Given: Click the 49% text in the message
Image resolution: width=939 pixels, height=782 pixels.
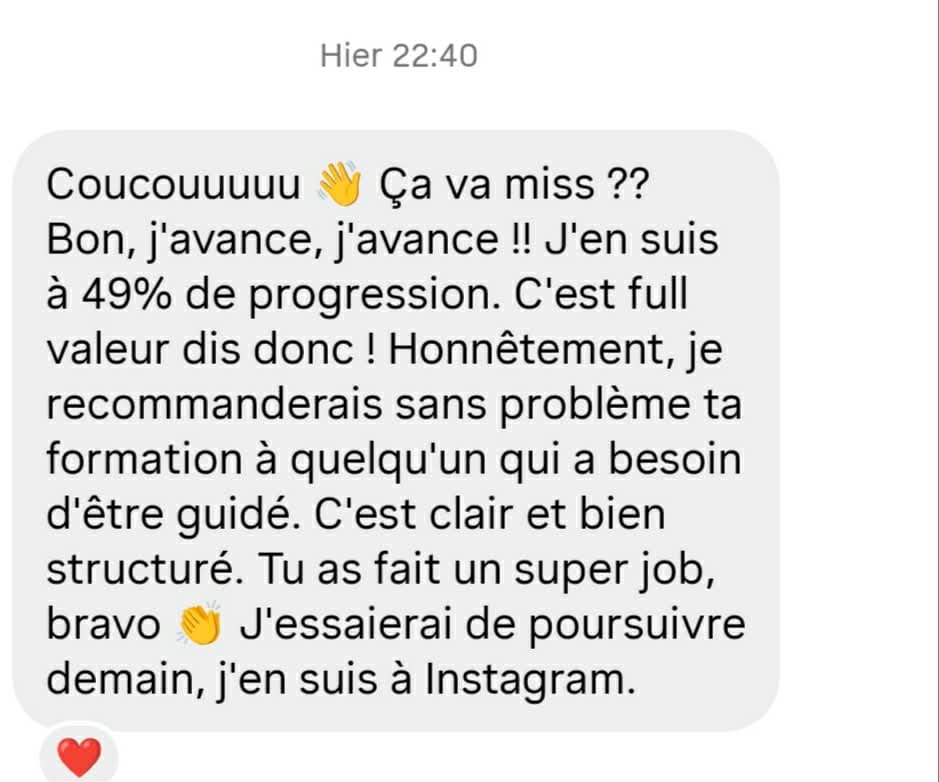Looking at the screenshot, I should click(x=126, y=295).
